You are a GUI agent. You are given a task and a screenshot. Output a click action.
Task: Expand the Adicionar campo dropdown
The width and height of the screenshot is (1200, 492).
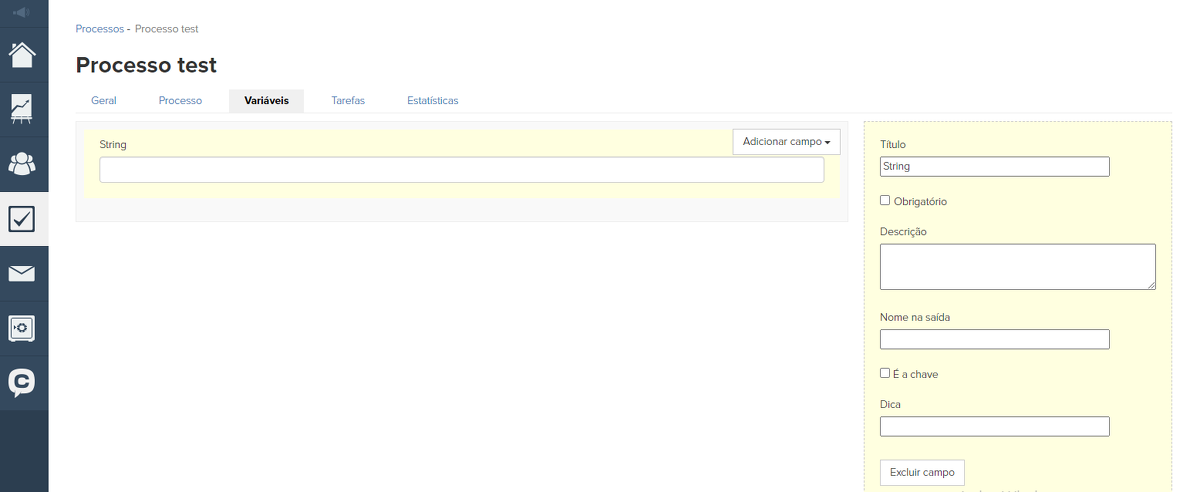pos(786,142)
